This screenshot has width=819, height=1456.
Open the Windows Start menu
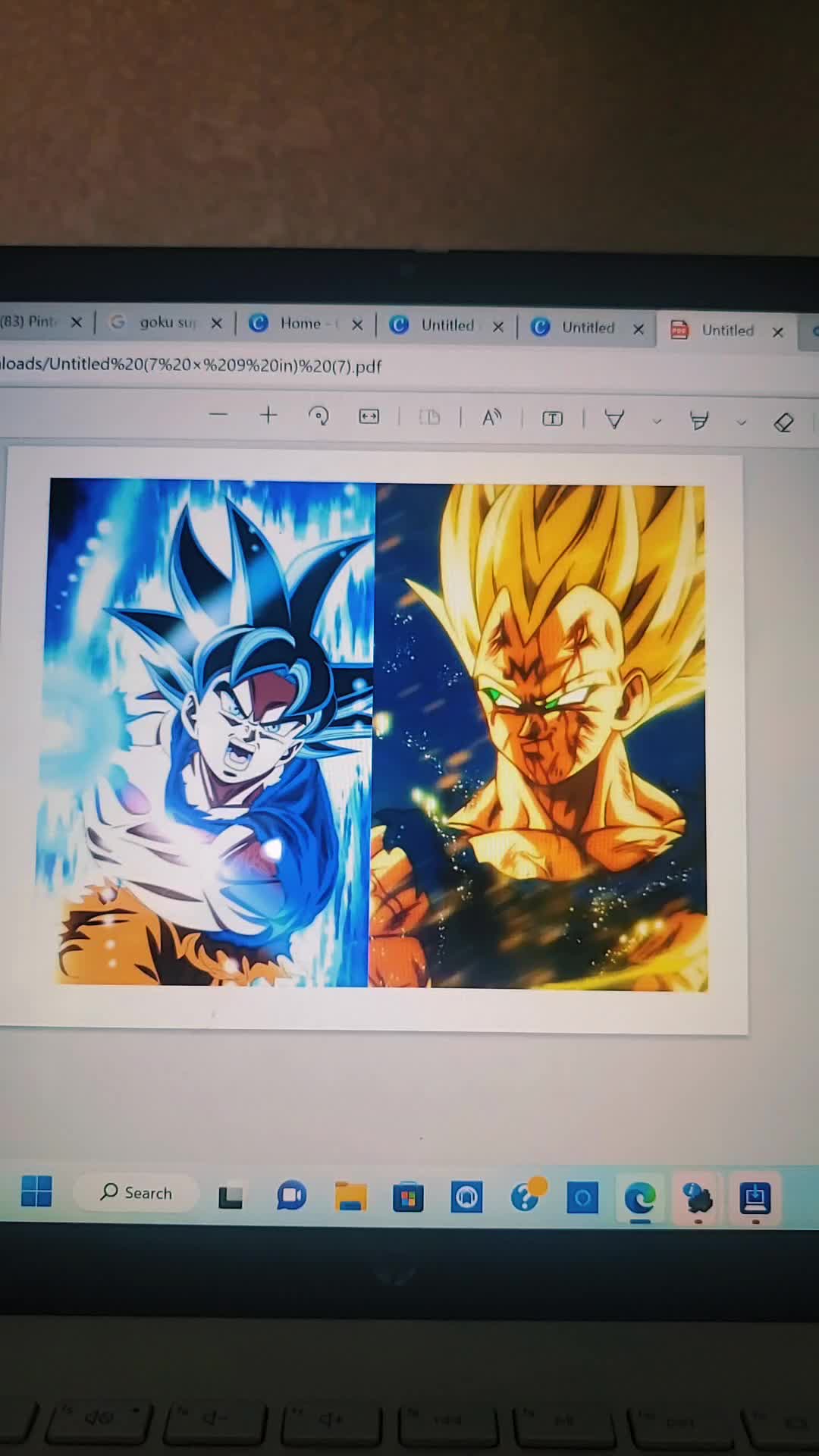(36, 1191)
